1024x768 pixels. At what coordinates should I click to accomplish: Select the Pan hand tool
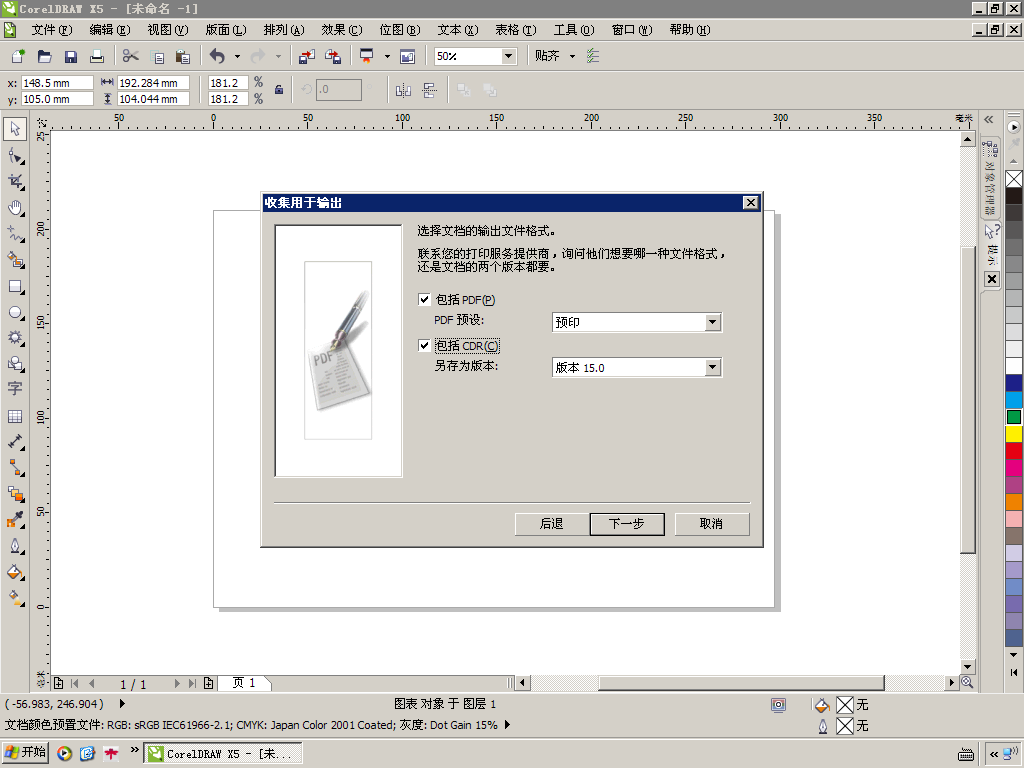[x=15, y=208]
